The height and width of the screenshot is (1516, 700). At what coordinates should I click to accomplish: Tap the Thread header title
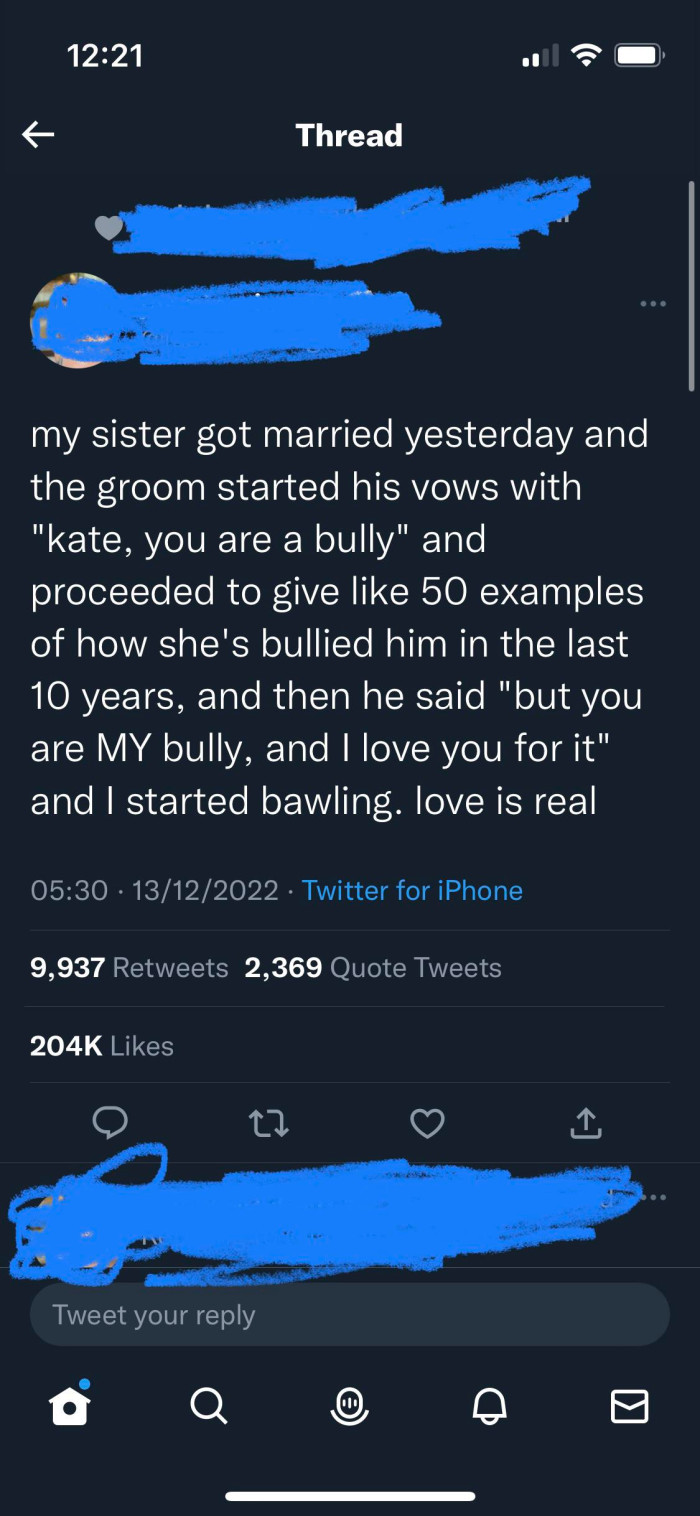click(349, 135)
